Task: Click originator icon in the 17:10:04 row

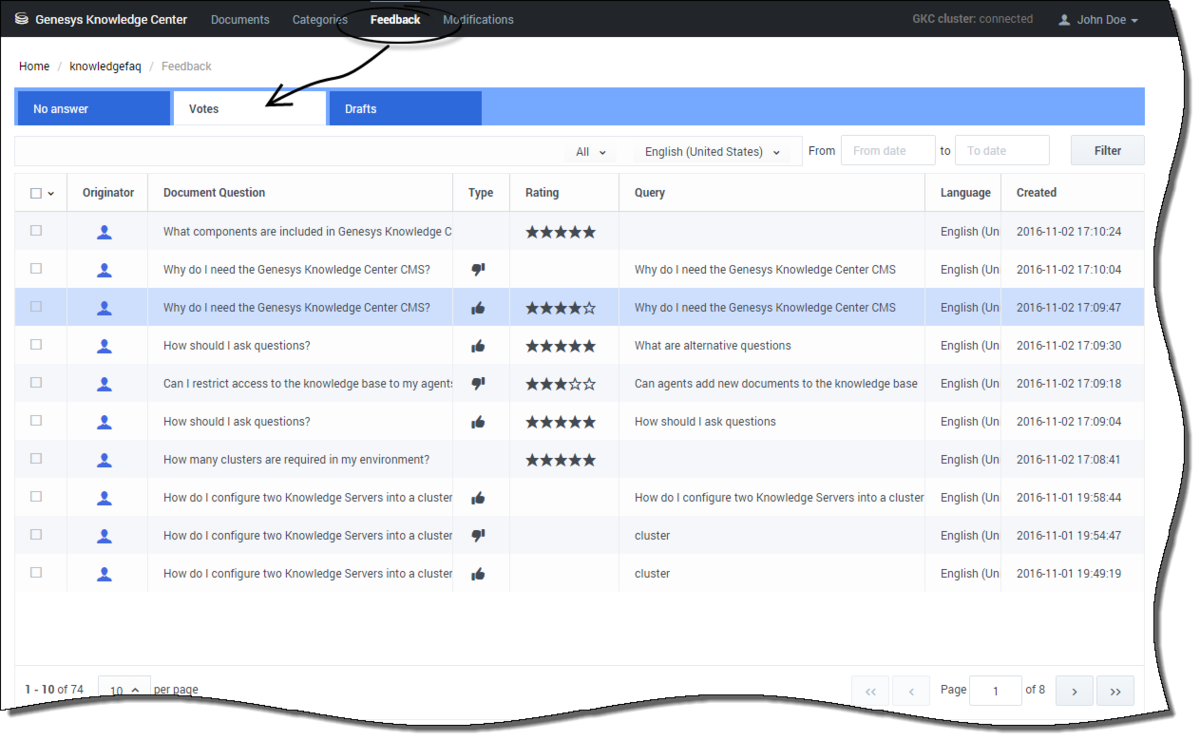Action: (104, 270)
